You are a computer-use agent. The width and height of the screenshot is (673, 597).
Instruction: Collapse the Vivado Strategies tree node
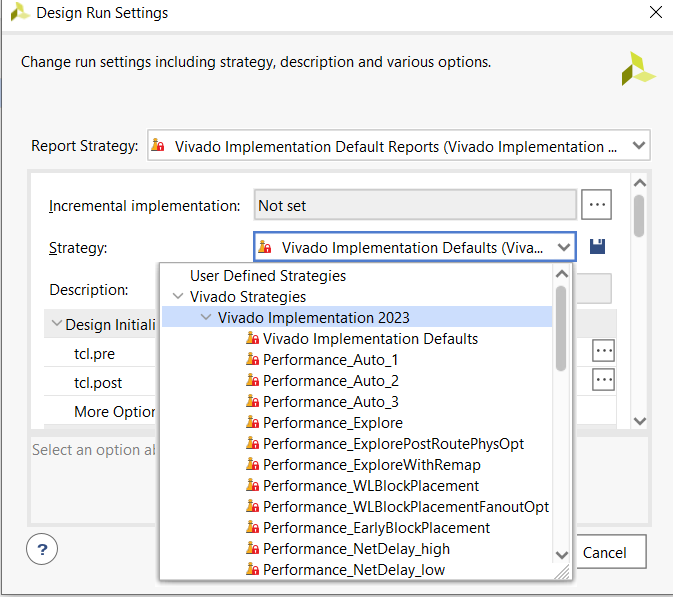[178, 297]
